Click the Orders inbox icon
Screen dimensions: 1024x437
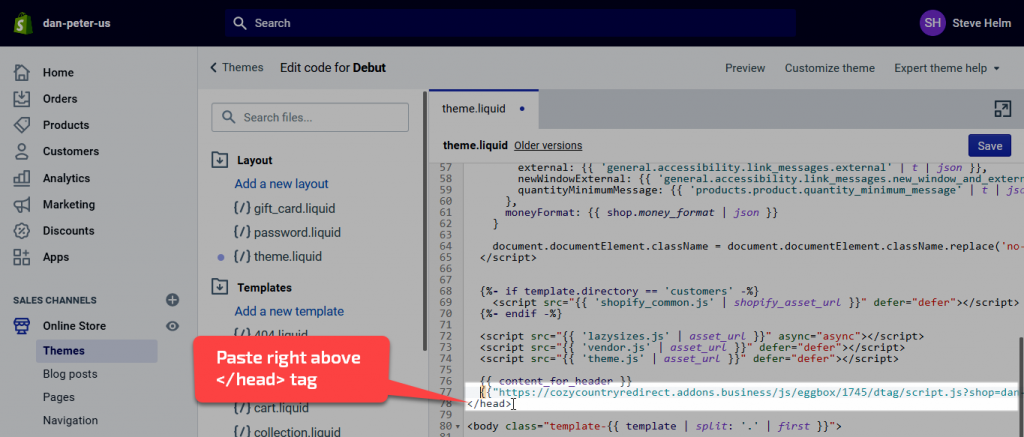(x=22, y=99)
